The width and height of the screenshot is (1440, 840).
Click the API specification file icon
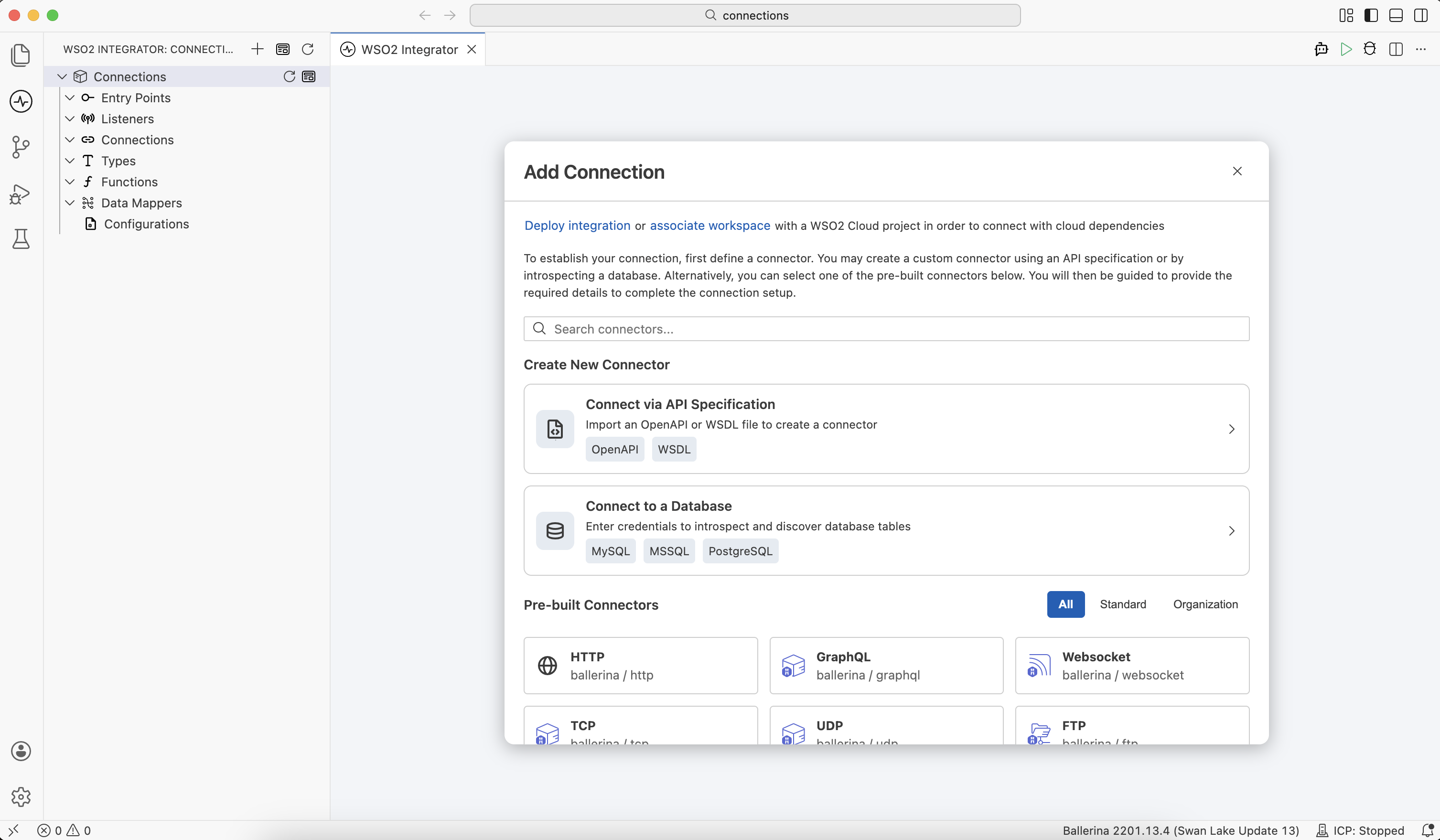coord(555,429)
